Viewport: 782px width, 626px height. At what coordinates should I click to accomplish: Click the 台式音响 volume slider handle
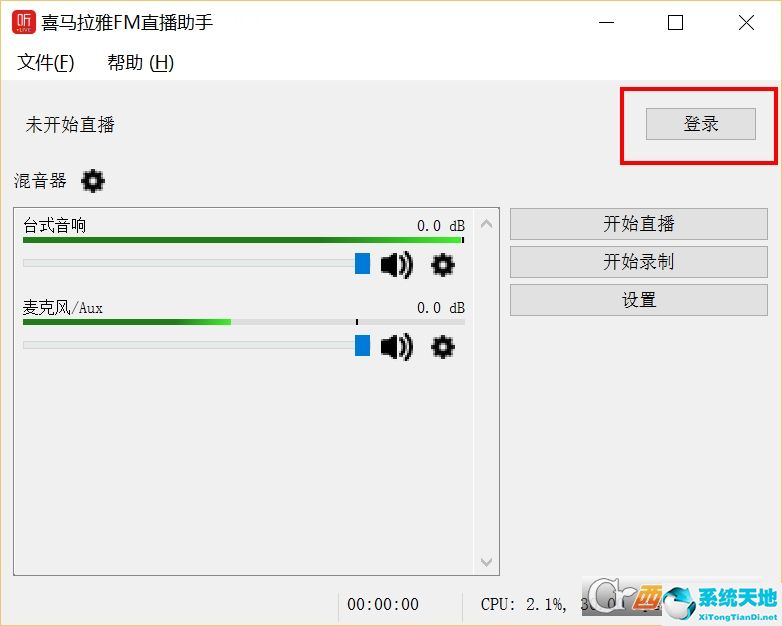(x=363, y=263)
